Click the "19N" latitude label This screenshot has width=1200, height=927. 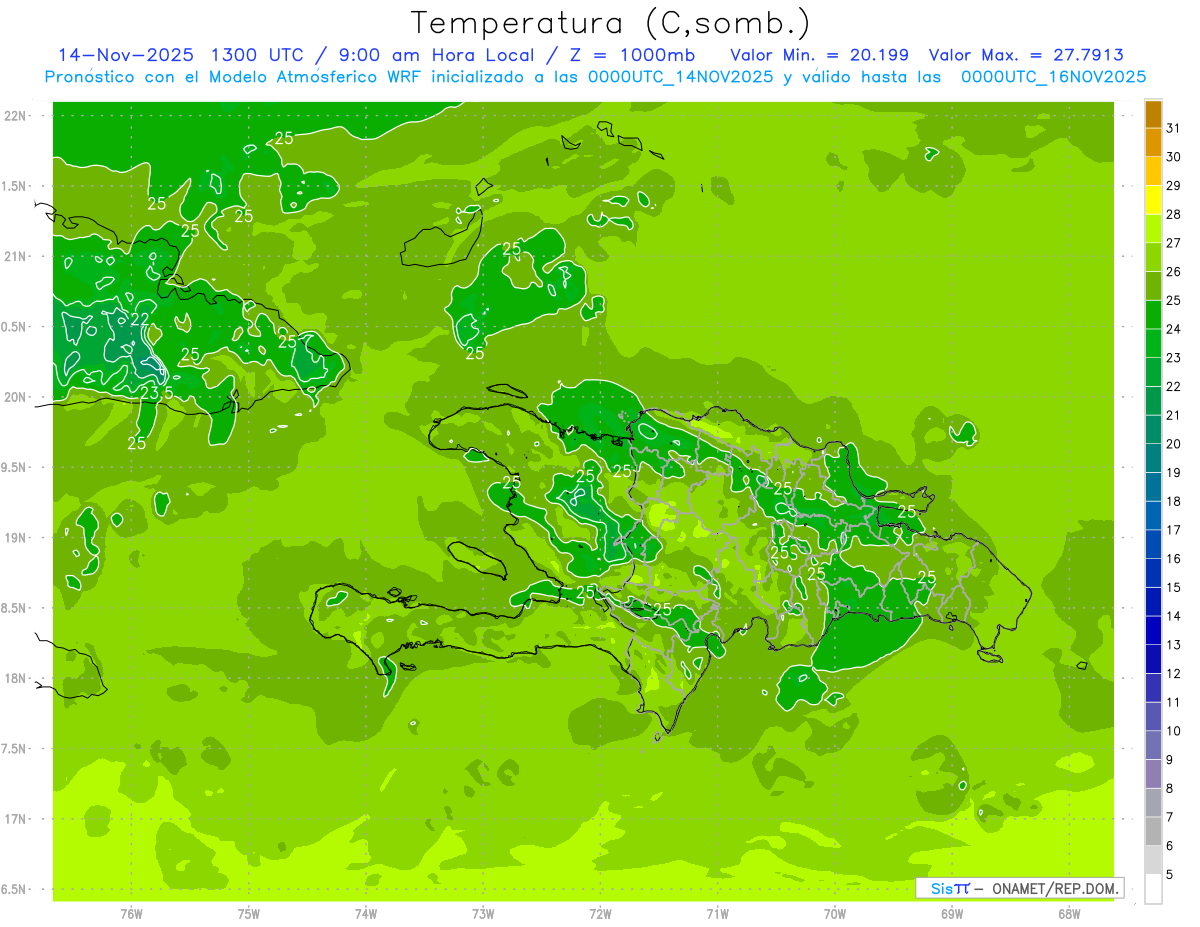[16, 538]
